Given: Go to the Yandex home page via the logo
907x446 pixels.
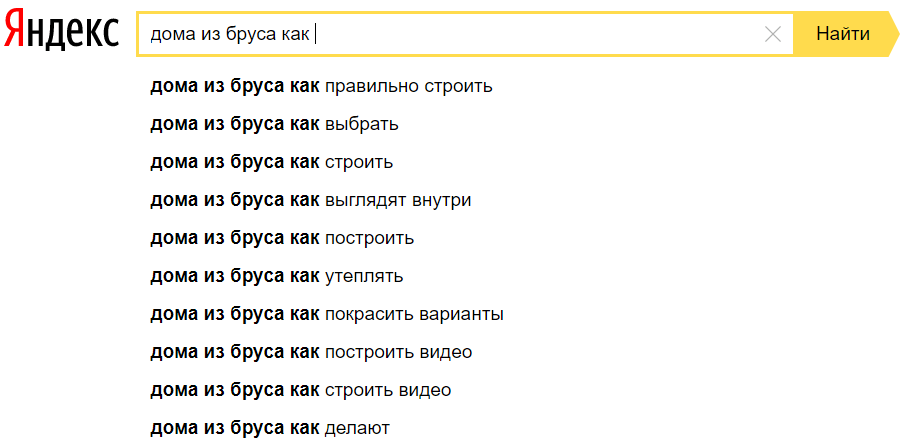Looking at the screenshot, I should point(62,33).
